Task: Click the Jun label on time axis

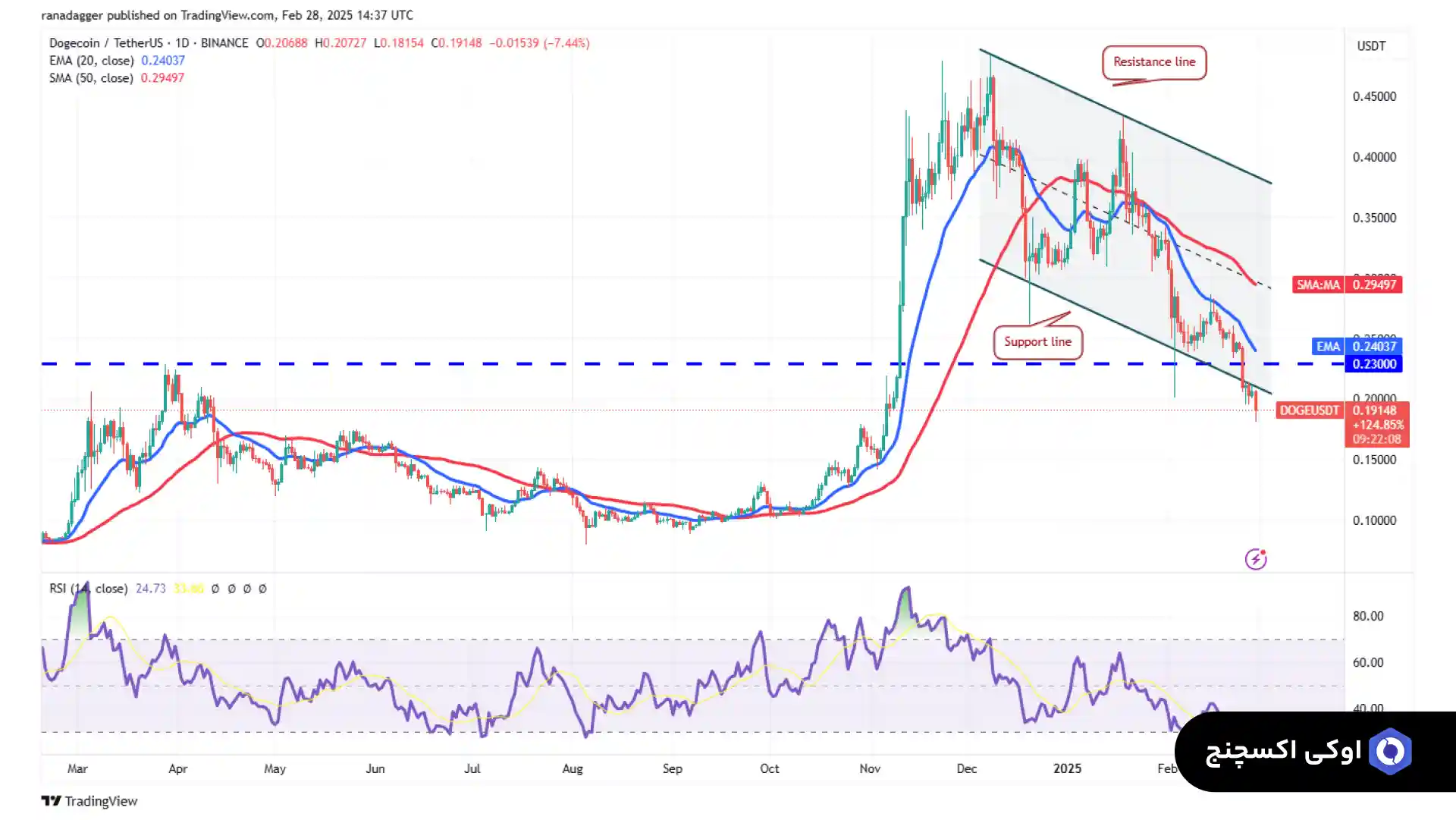Action: 375,768
